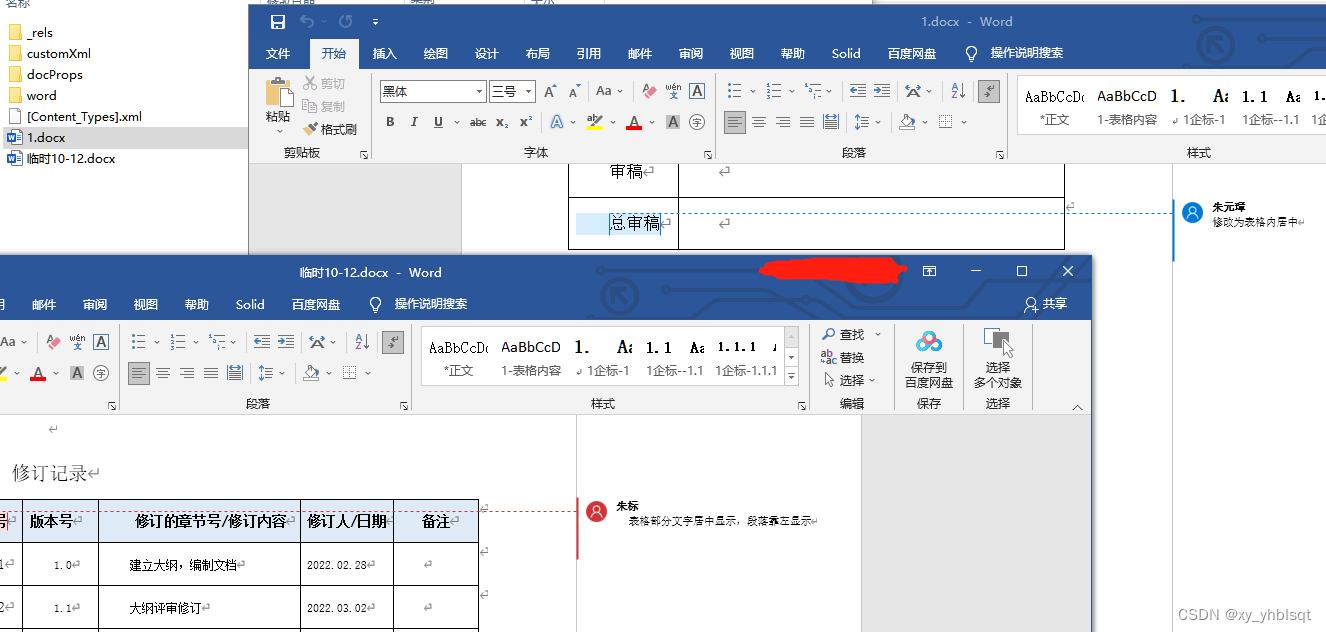This screenshot has width=1326, height=632.
Task: Click 复制 (Copy) in 1.docx clipboard group
Action: [x=324, y=106]
